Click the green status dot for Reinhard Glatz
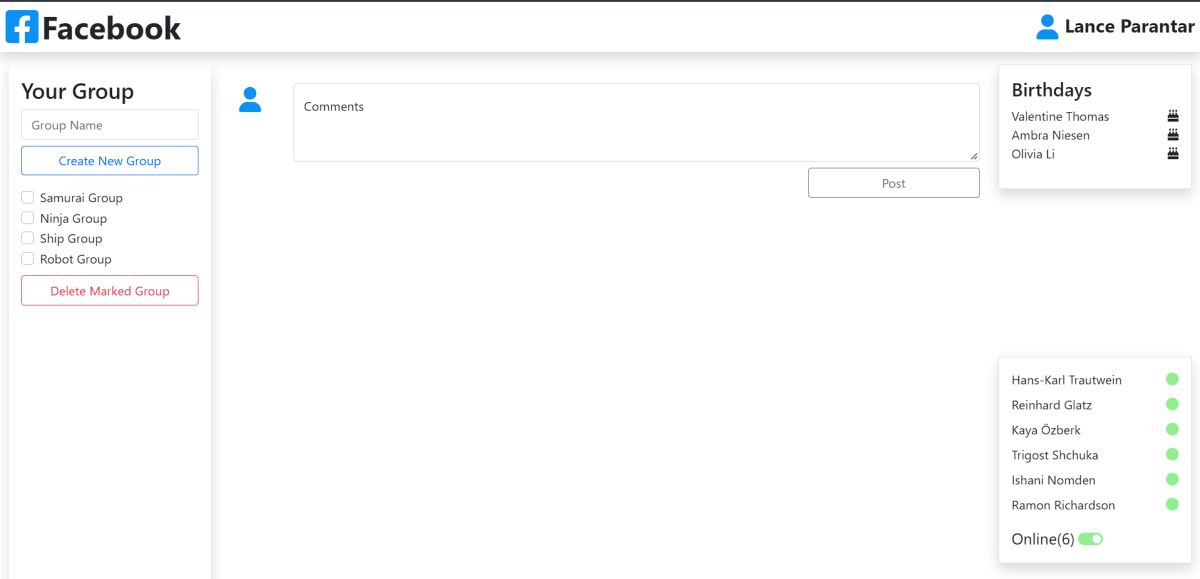 [1172, 404]
